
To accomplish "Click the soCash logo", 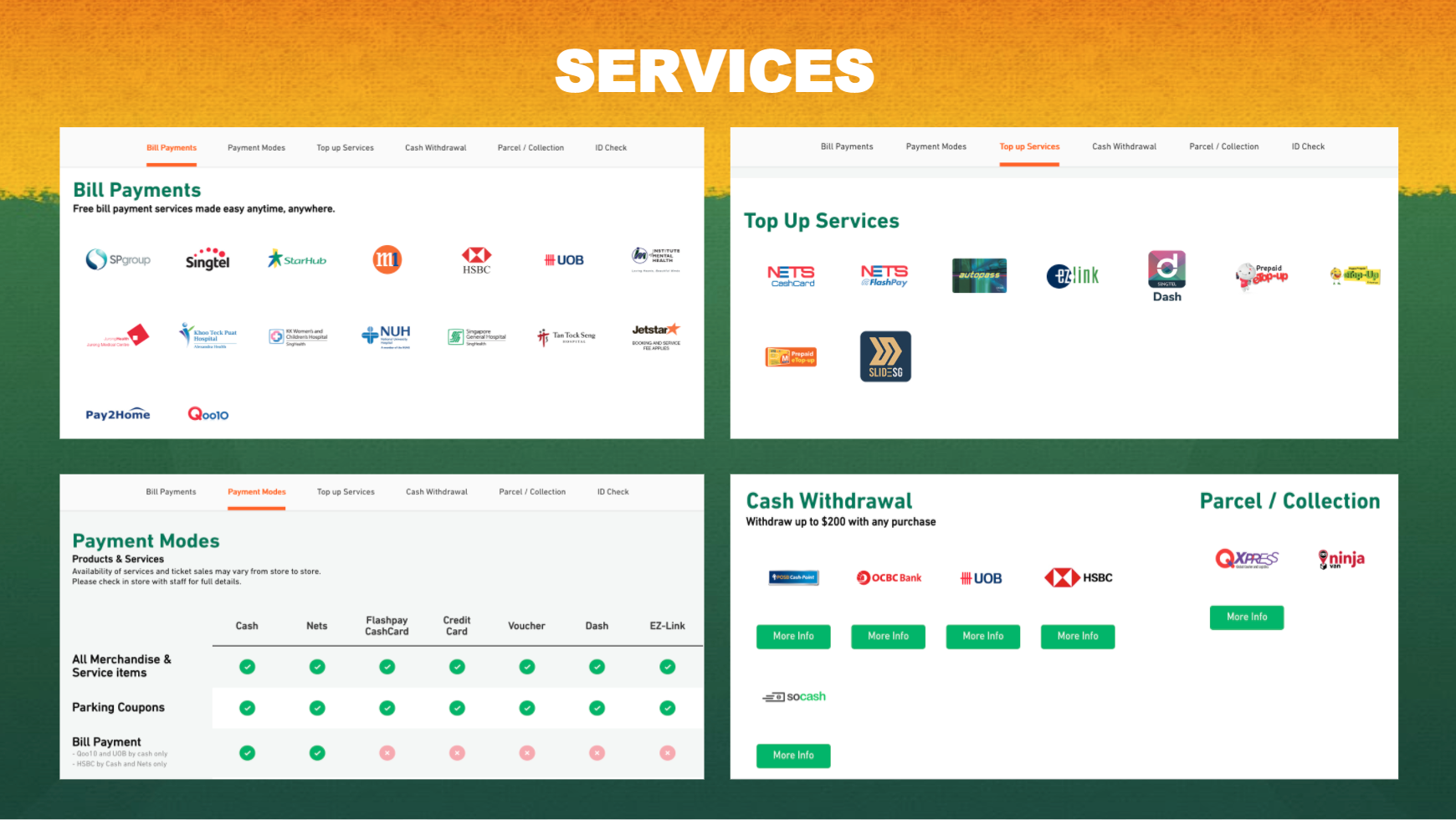I will pos(793,696).
